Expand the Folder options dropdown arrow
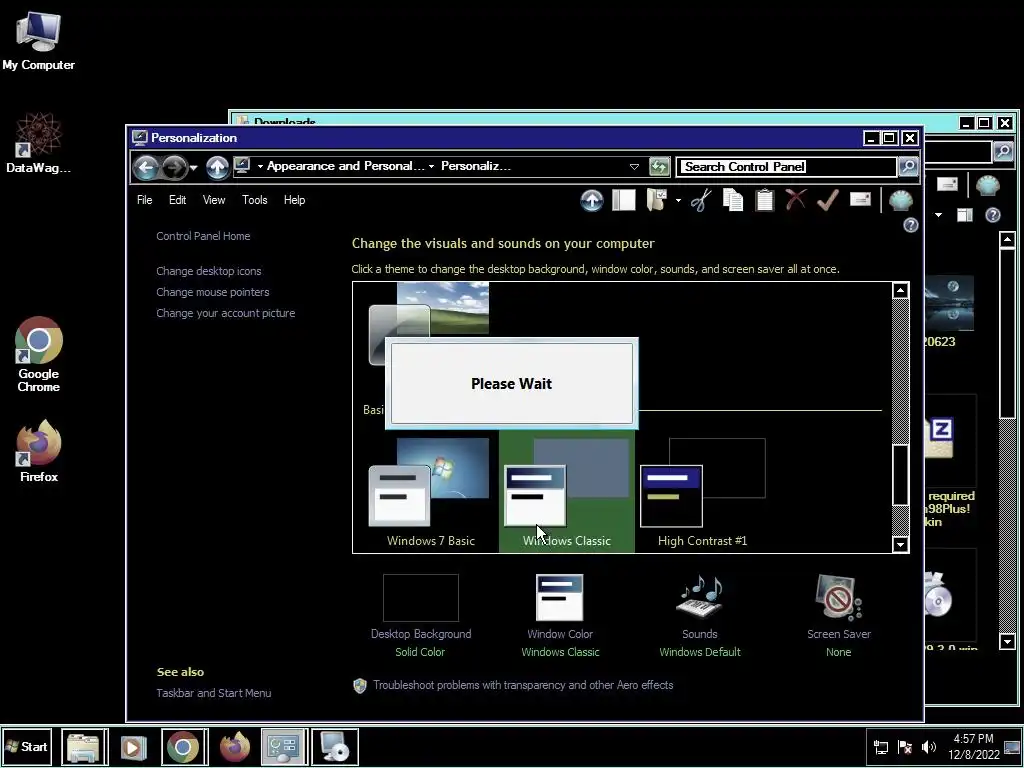Image resolution: width=1024 pixels, height=768 pixels. [x=678, y=200]
